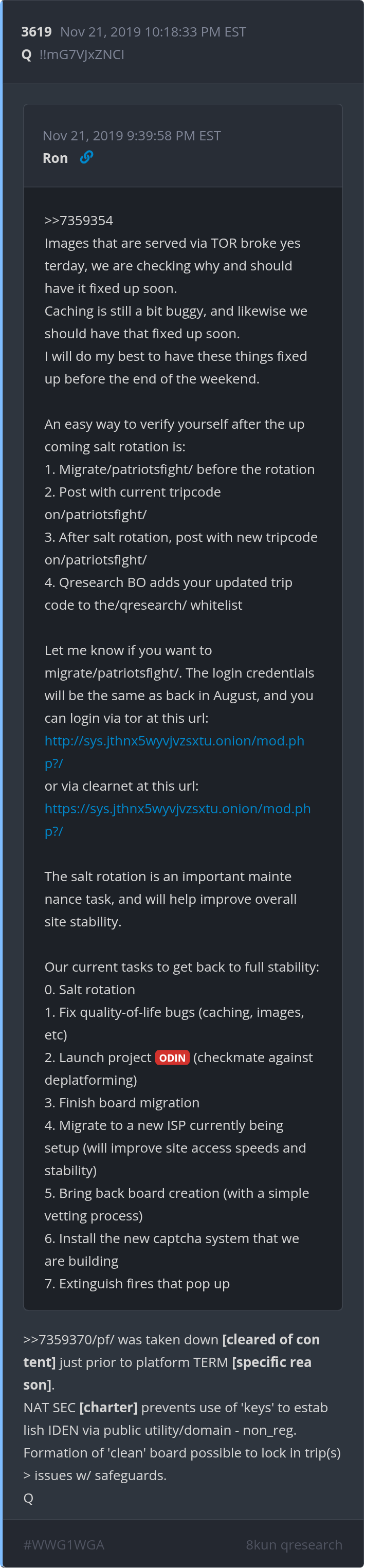Select the Q author name in header
Screen dimensions: 365x1568
[27, 55]
